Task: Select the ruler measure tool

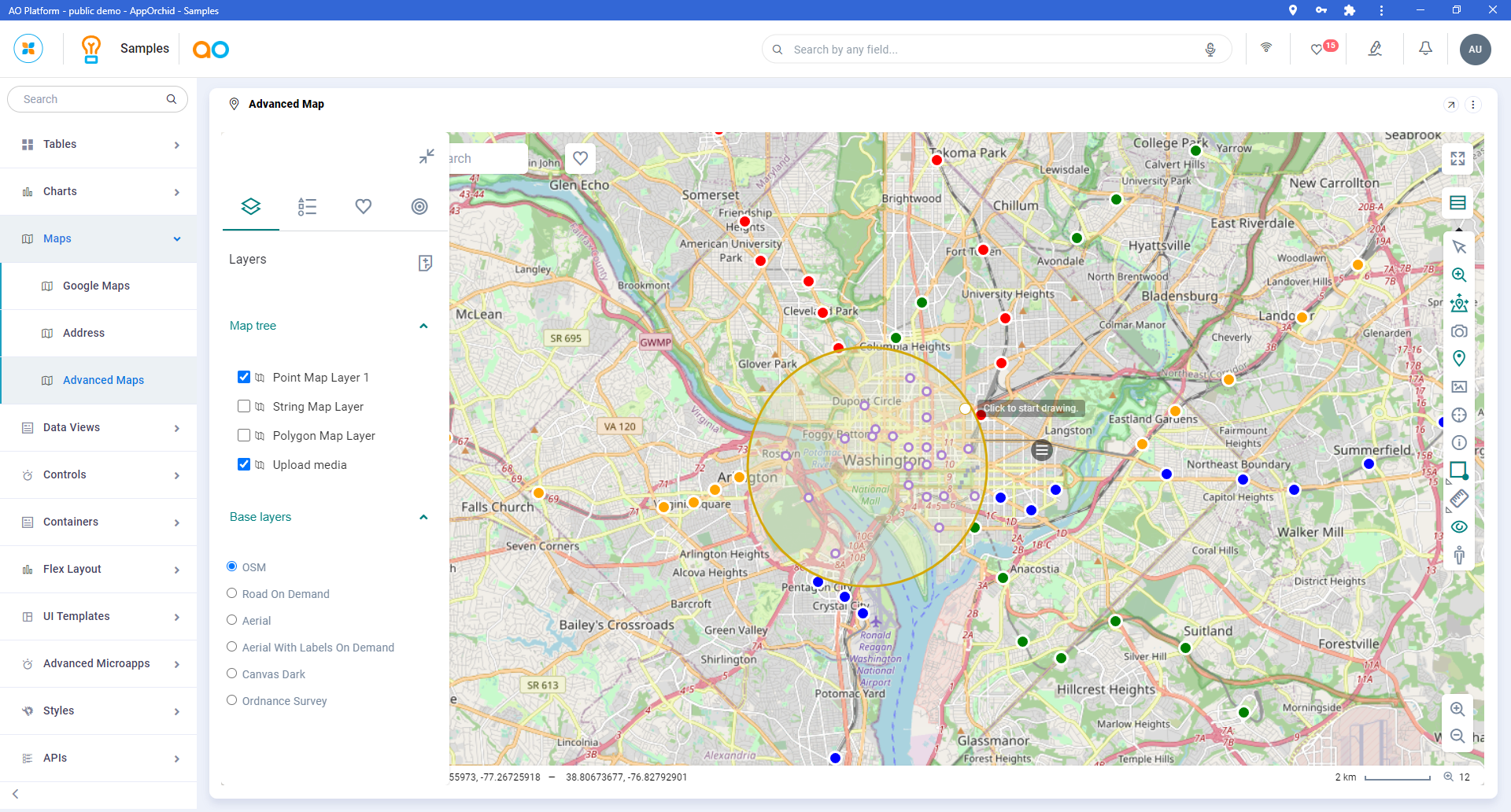Action: pos(1459,499)
